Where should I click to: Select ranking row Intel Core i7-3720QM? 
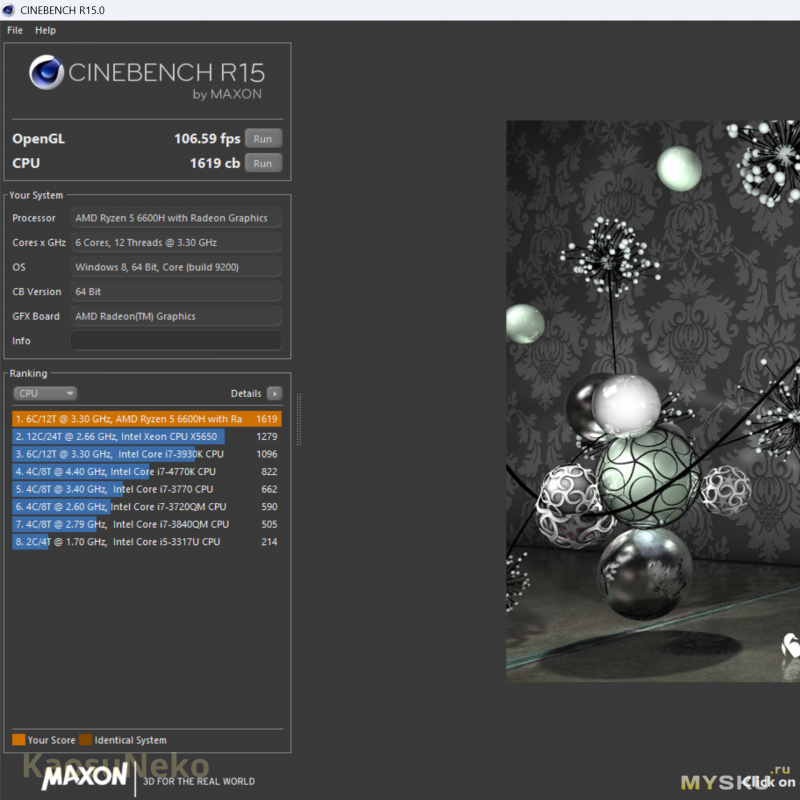(x=147, y=507)
